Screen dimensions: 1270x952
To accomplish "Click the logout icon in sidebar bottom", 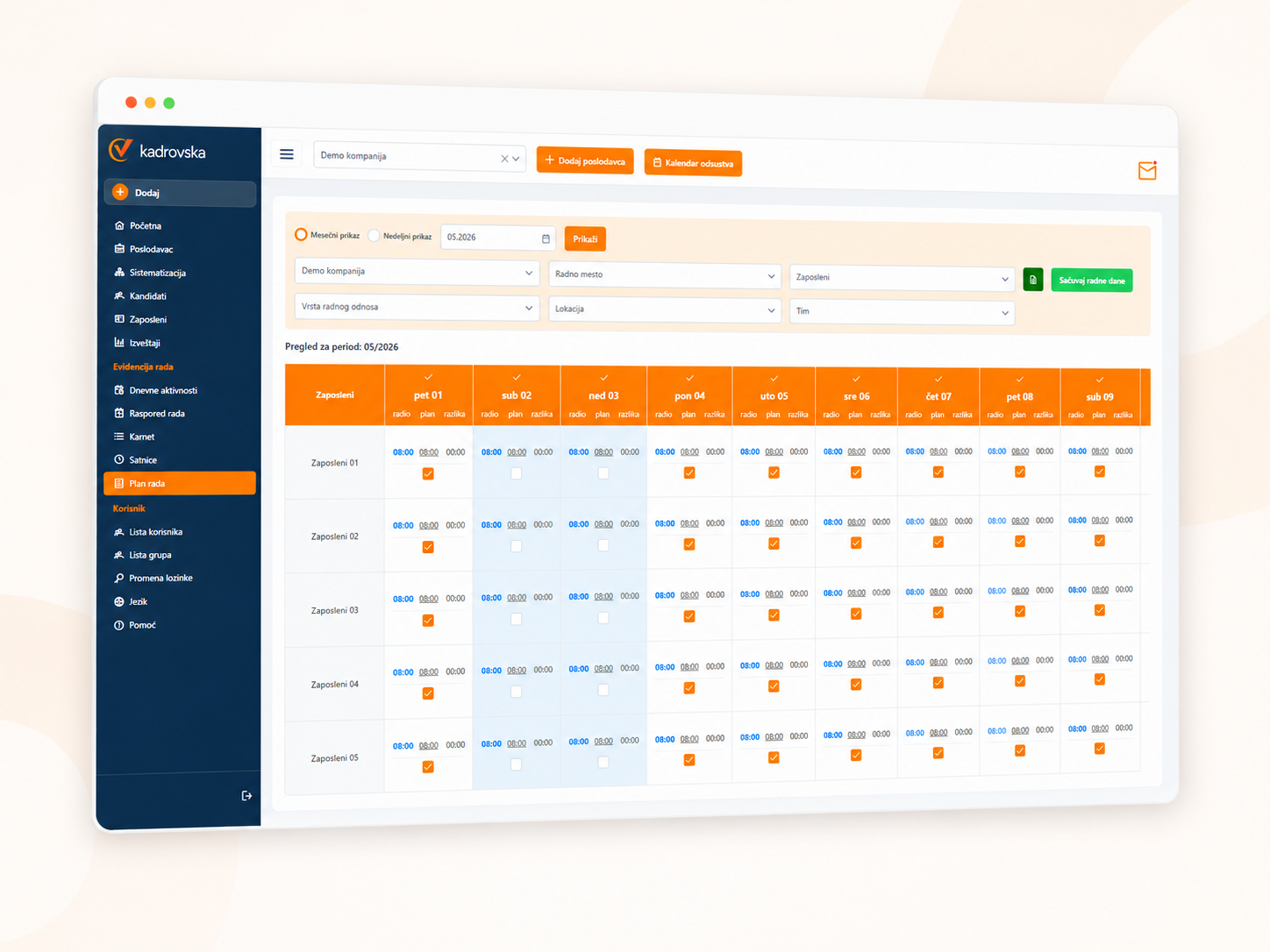I will 246,796.
